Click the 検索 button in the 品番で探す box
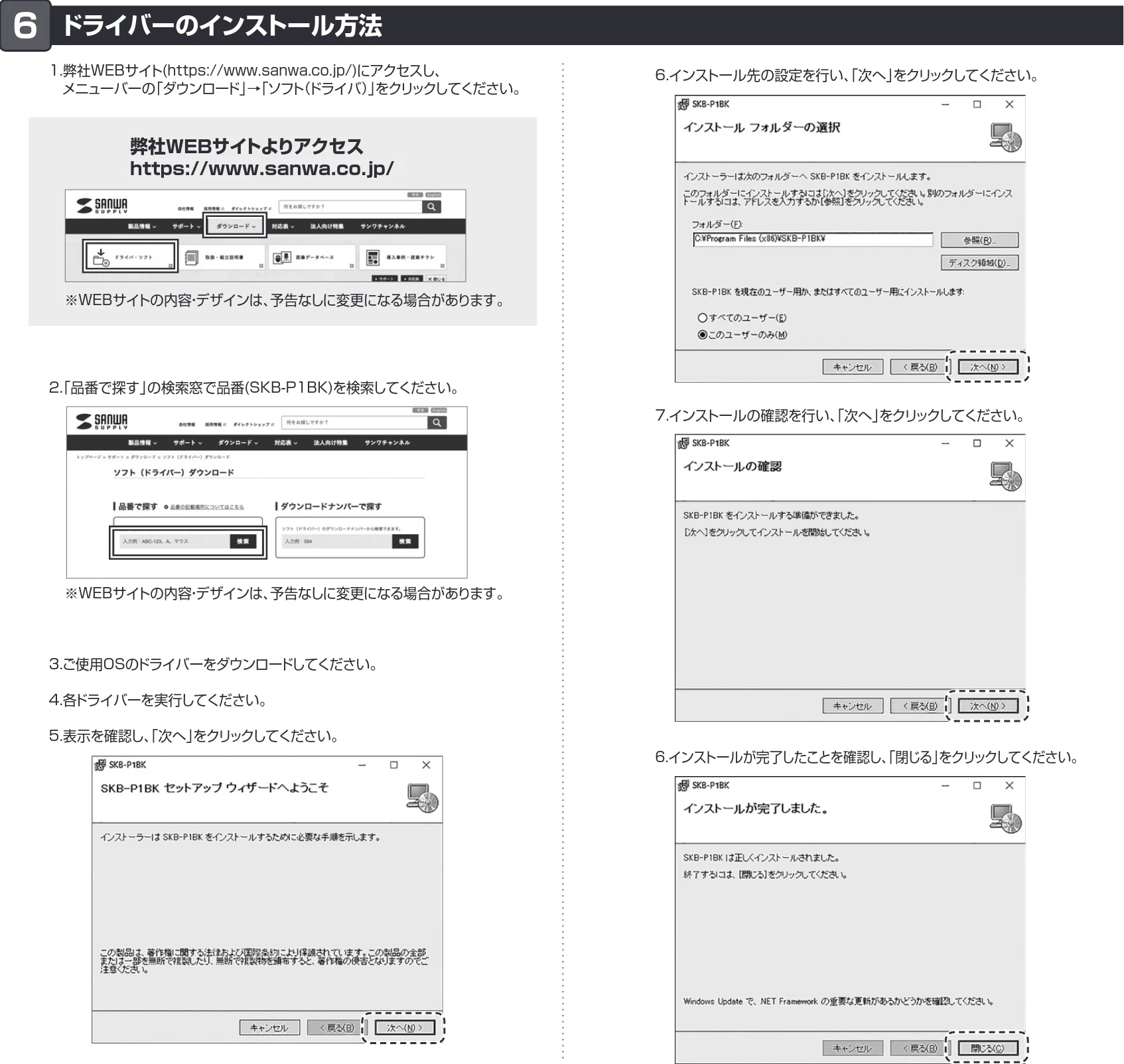Screen dimensions: 1124x1064 pos(243,541)
